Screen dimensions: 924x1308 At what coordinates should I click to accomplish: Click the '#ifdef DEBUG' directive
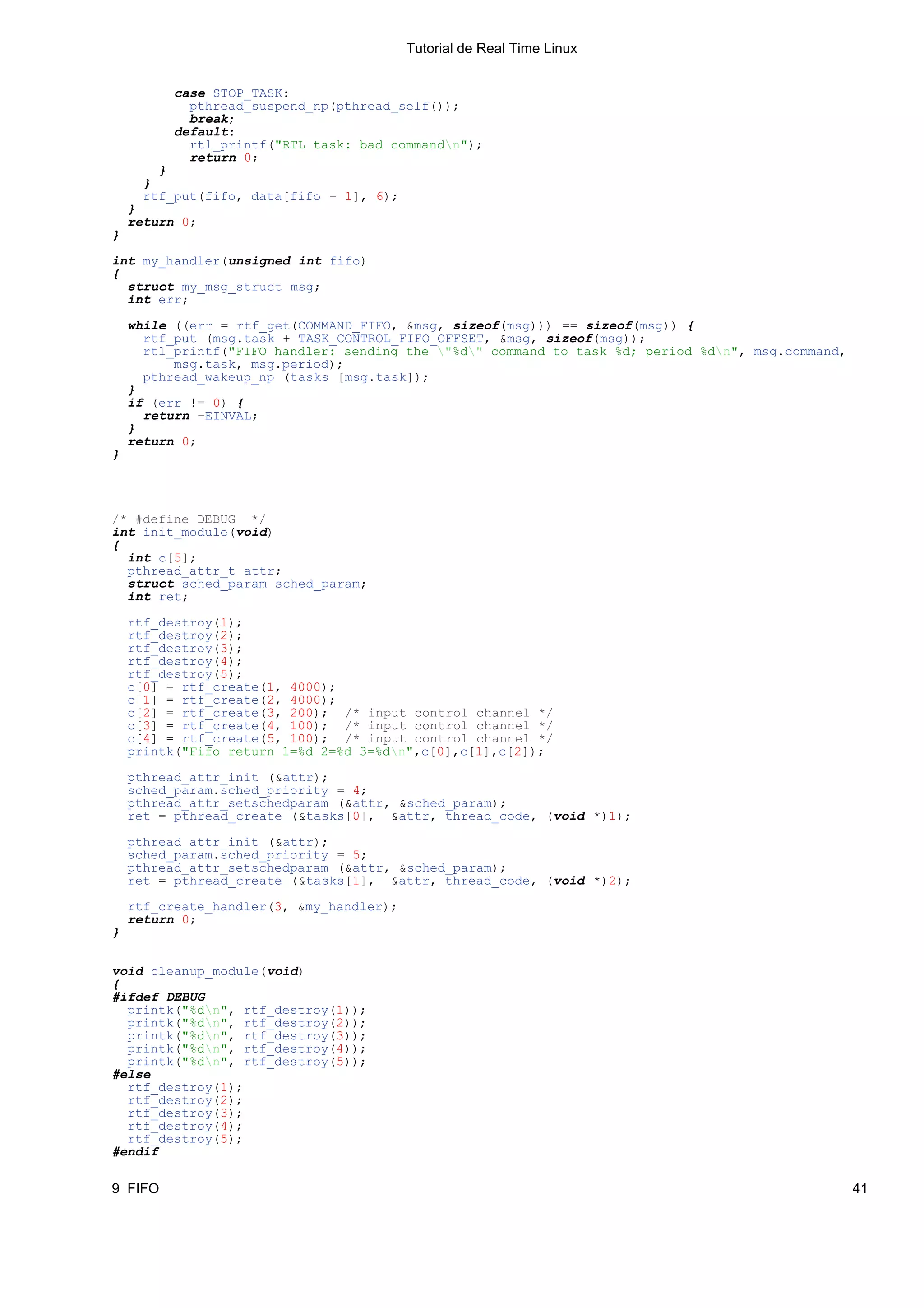click(x=159, y=997)
